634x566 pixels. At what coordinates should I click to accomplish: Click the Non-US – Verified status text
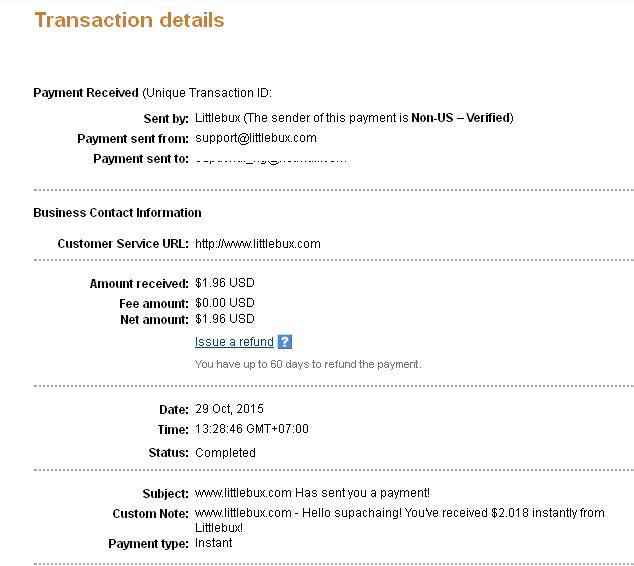[460, 118]
